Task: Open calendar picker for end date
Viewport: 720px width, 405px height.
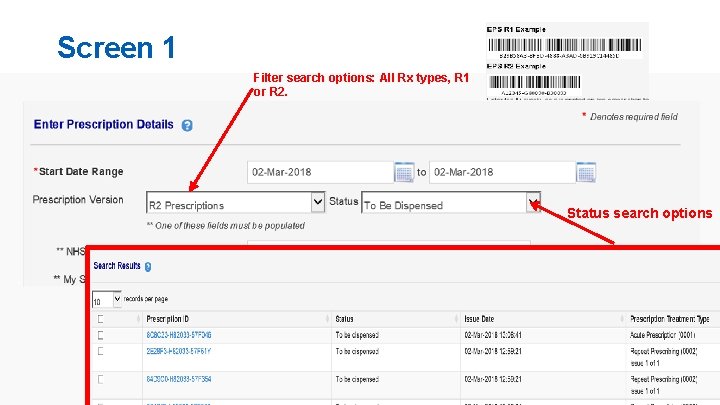Action: pos(586,172)
